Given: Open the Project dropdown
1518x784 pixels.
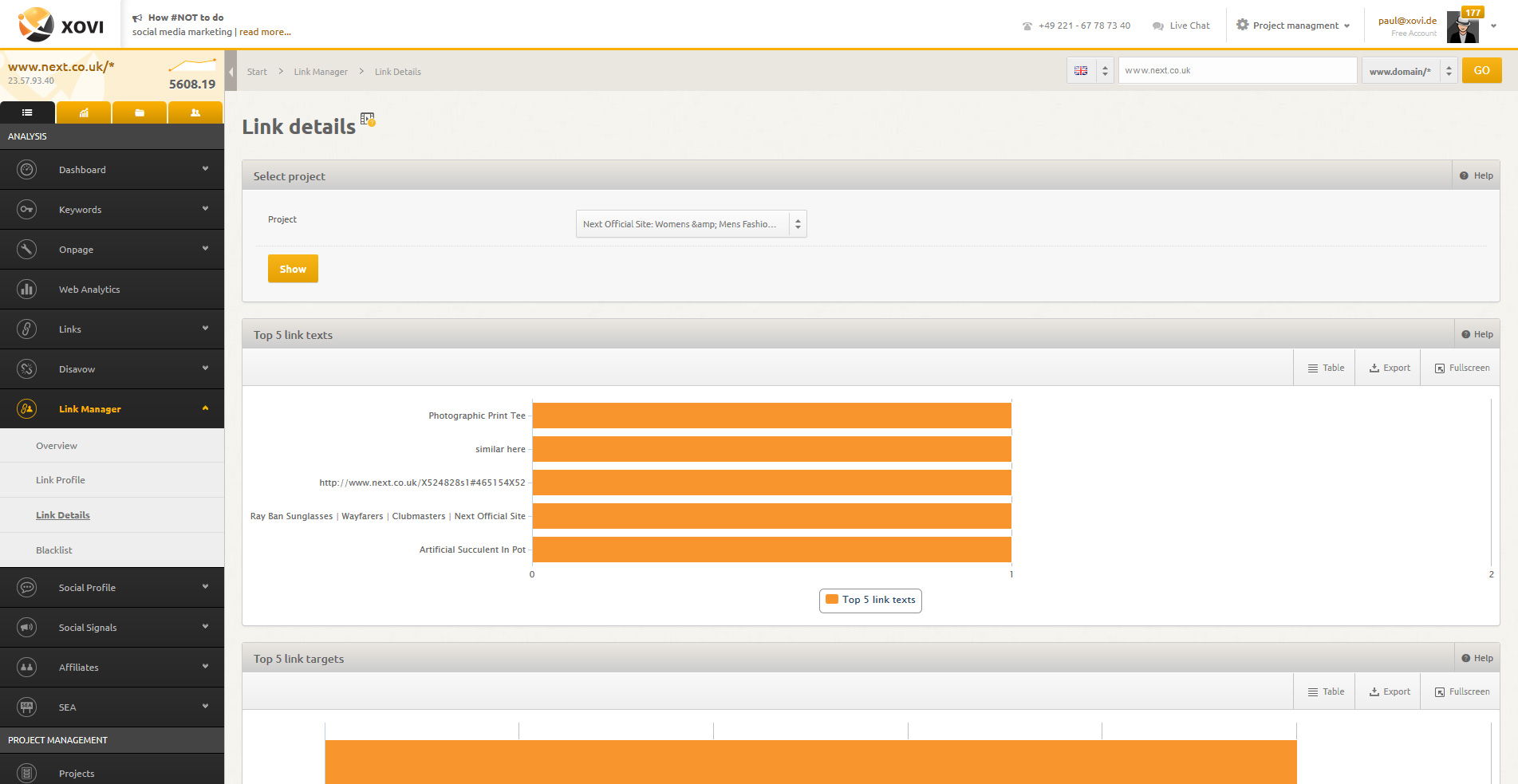Looking at the screenshot, I should (x=691, y=224).
